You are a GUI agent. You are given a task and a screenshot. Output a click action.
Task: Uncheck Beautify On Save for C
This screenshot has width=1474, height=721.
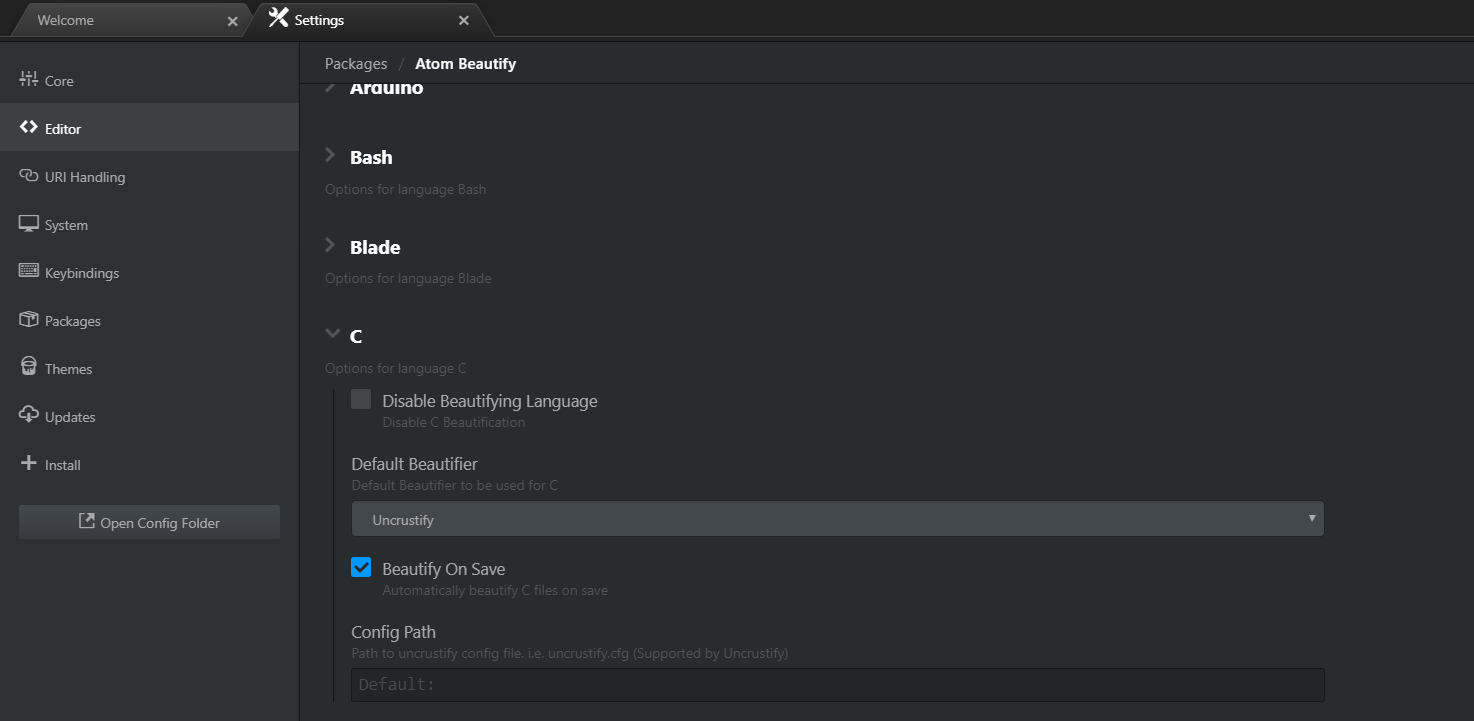coord(361,567)
